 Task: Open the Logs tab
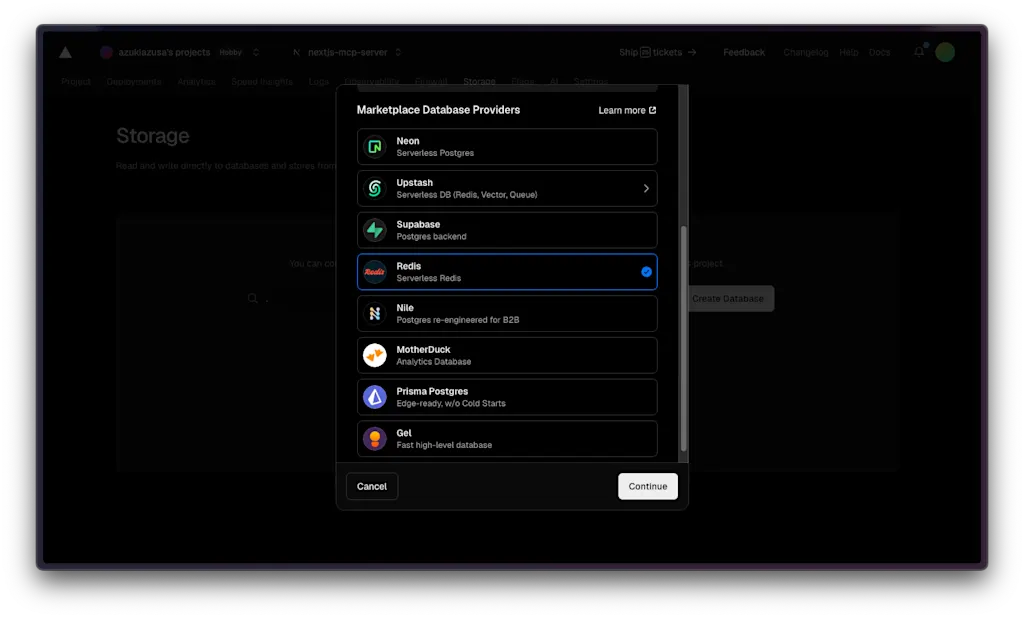(319, 82)
